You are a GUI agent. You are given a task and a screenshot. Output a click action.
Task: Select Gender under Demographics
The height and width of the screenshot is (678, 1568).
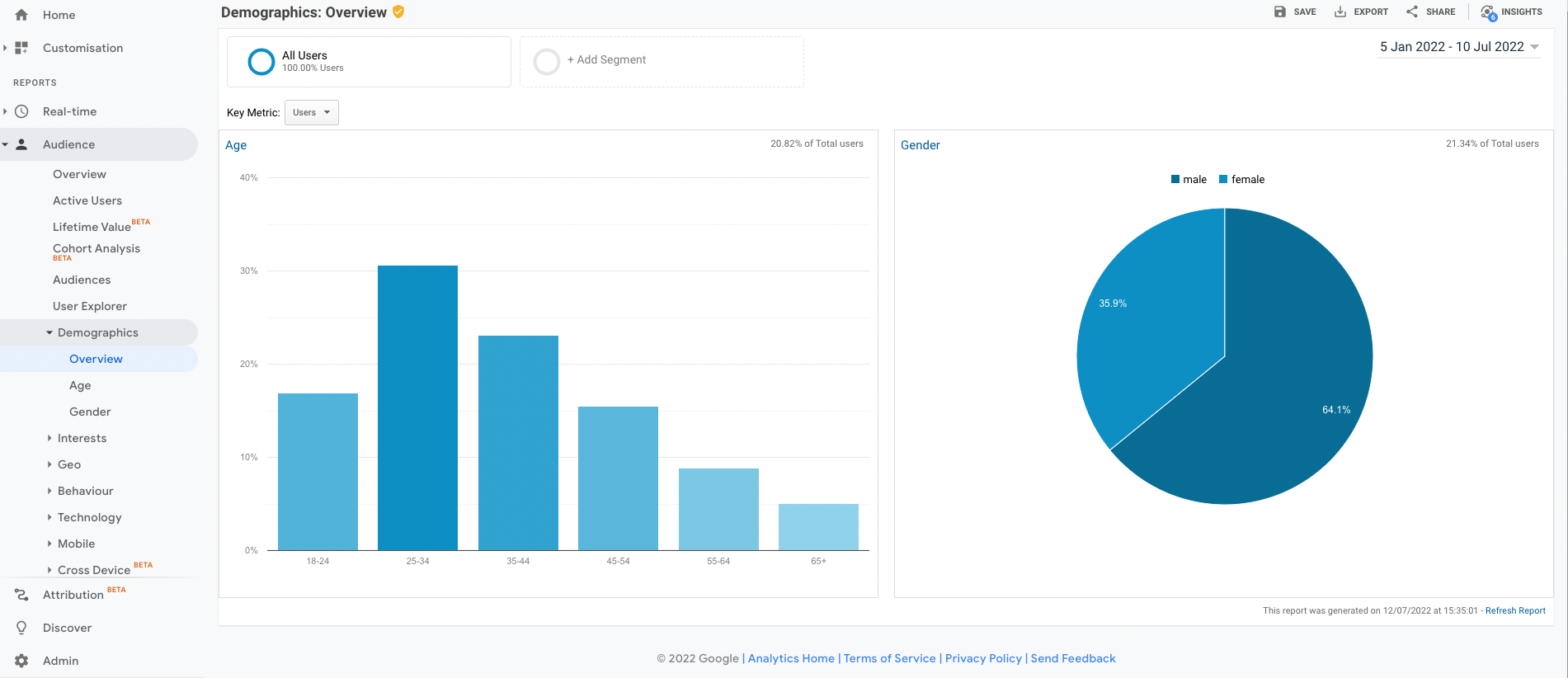pyautogui.click(x=90, y=412)
